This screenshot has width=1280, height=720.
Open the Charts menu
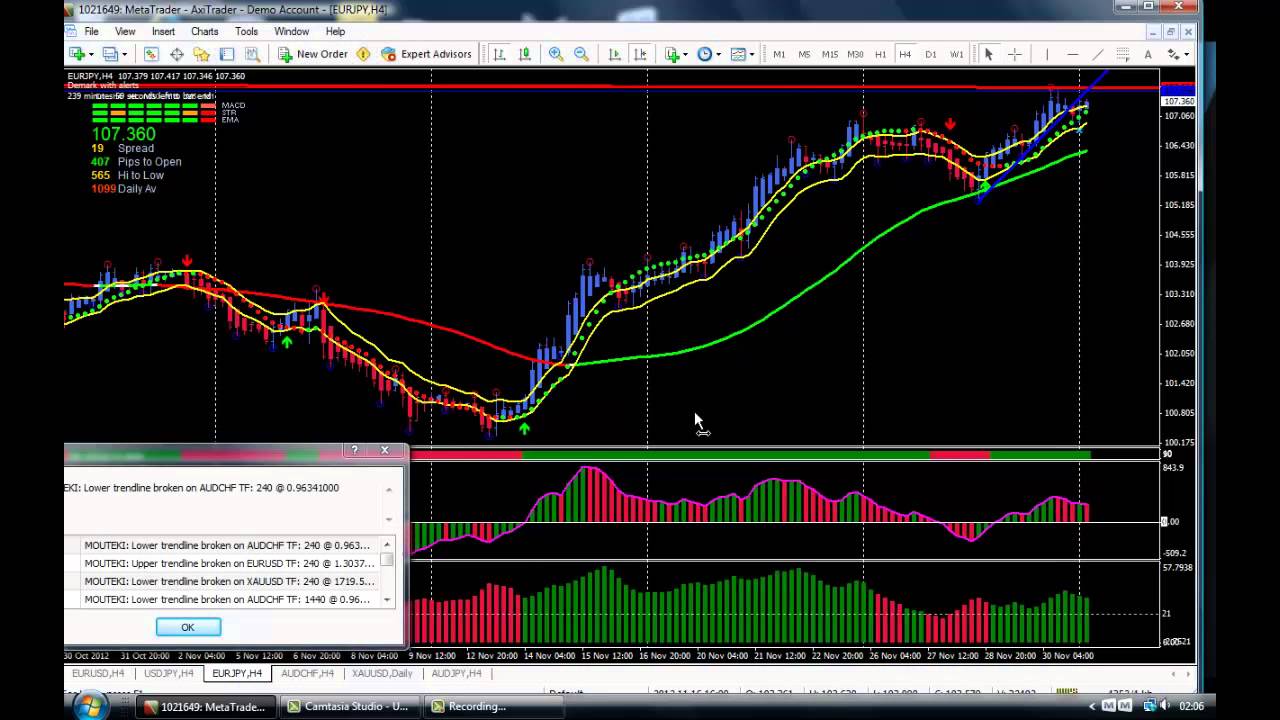click(x=204, y=31)
